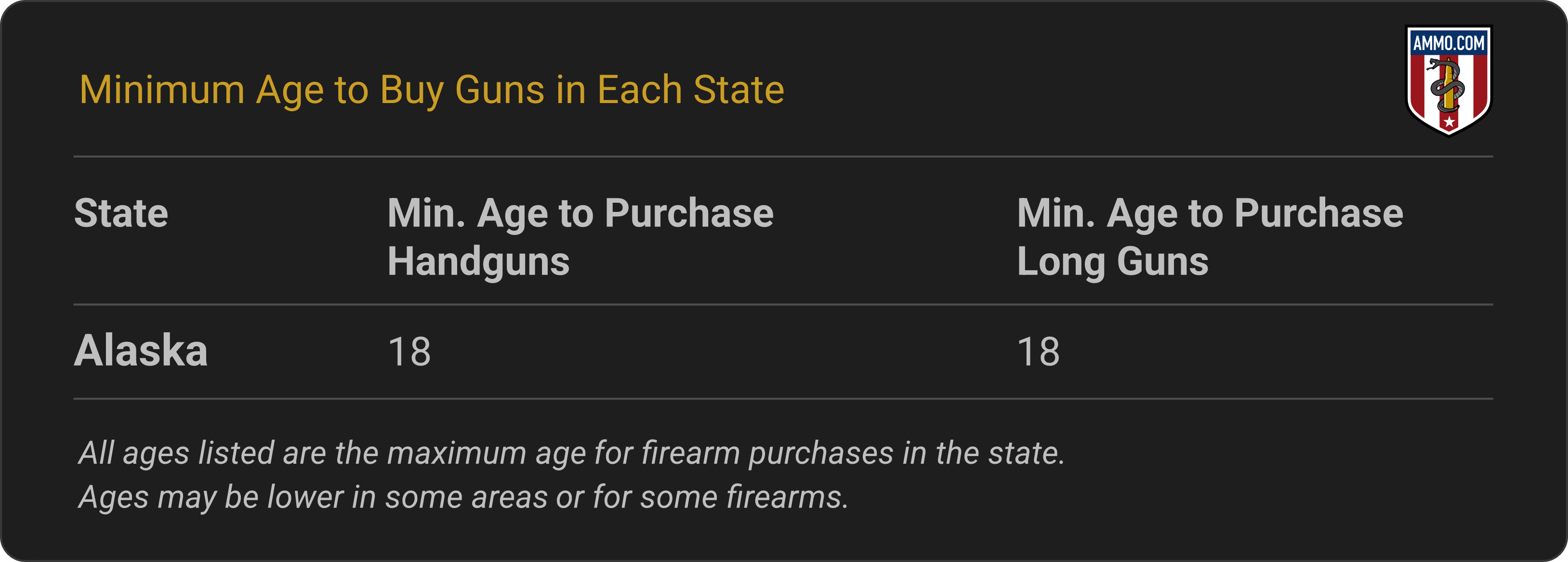Click the AMMO.COM text banner on the logo
Image resolution: width=1568 pixels, height=562 pixels.
pos(1449,43)
